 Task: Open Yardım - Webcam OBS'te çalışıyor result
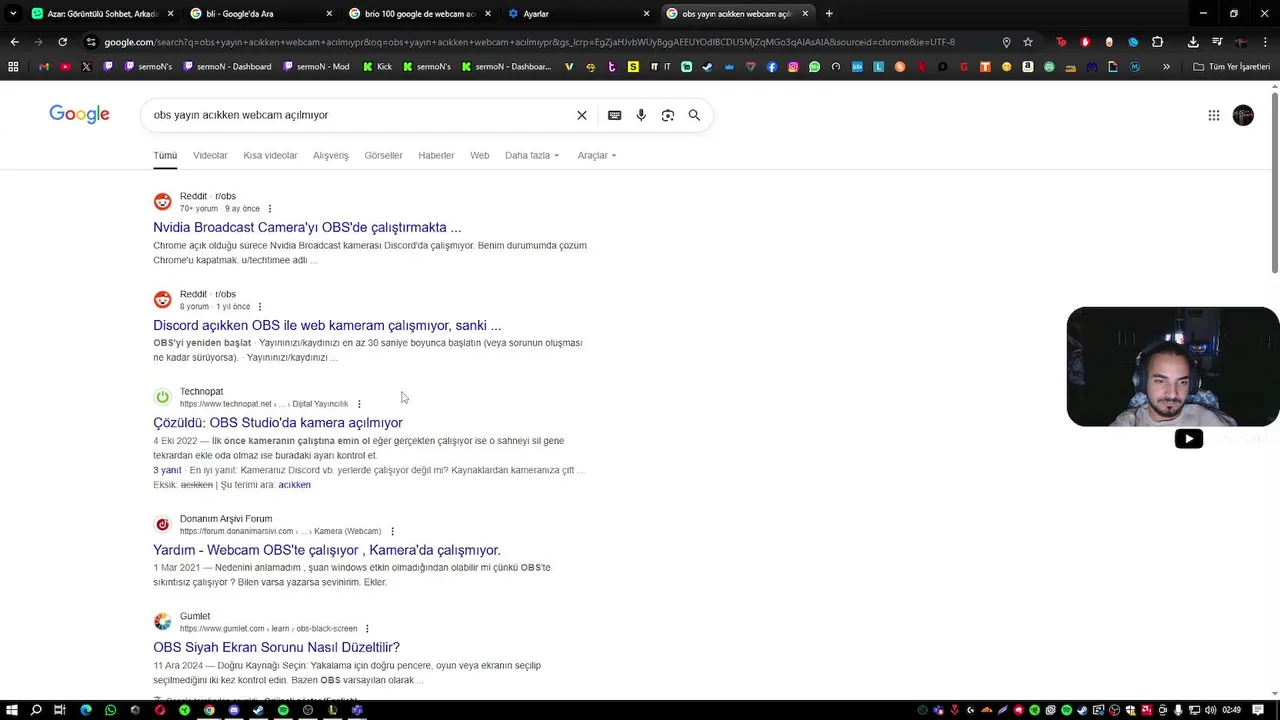point(327,550)
